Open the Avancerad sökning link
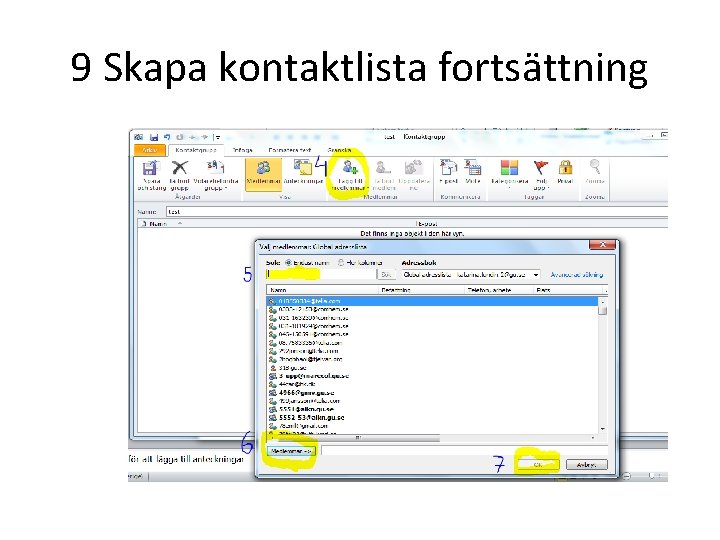 click(x=577, y=275)
